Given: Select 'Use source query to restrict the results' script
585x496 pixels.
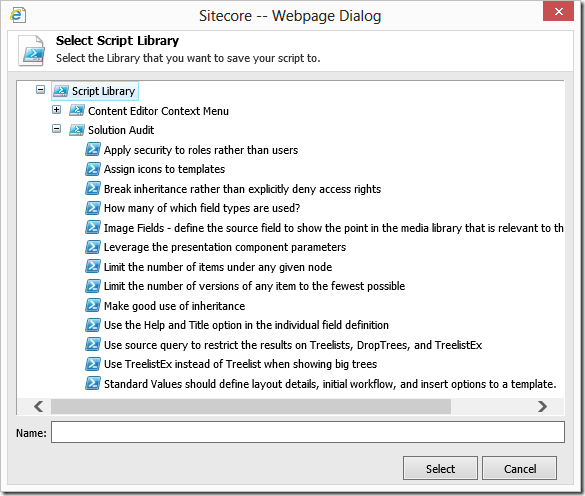Looking at the screenshot, I should (293, 345).
